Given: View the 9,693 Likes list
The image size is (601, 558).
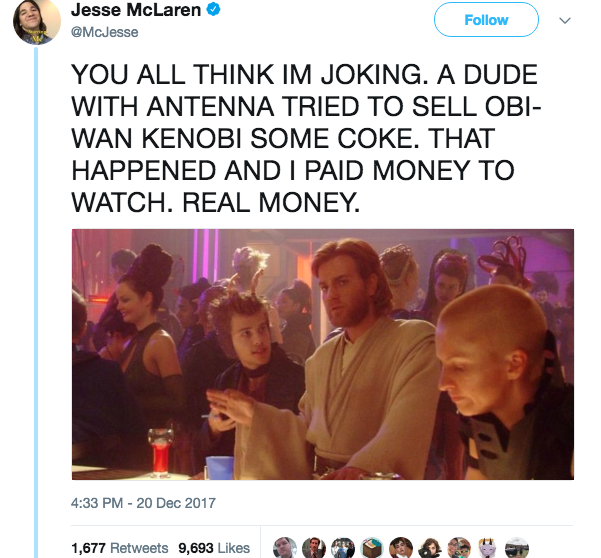Looking at the screenshot, I should pos(214,548).
